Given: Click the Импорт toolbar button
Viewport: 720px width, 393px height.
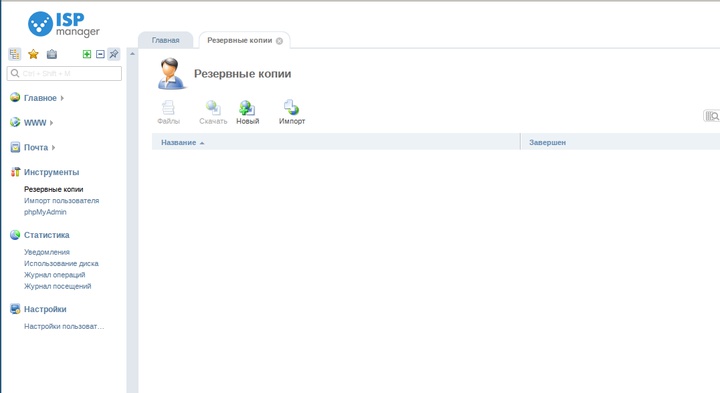Looking at the screenshot, I should pyautogui.click(x=292, y=112).
